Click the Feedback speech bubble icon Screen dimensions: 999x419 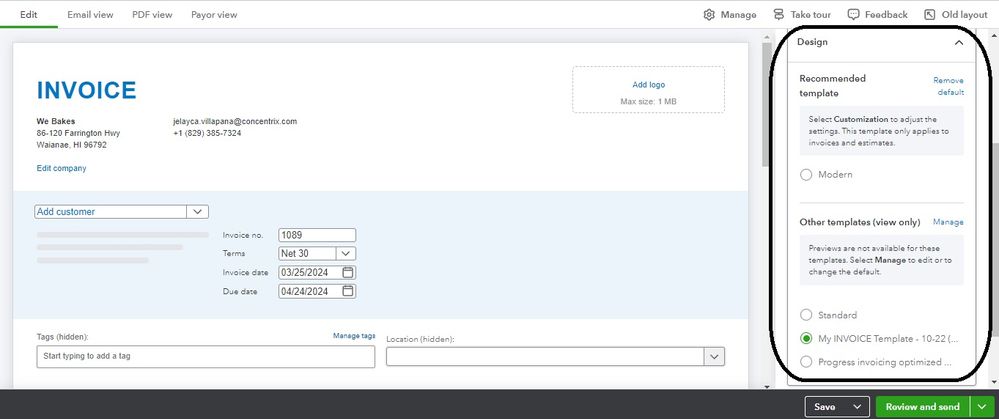854,15
